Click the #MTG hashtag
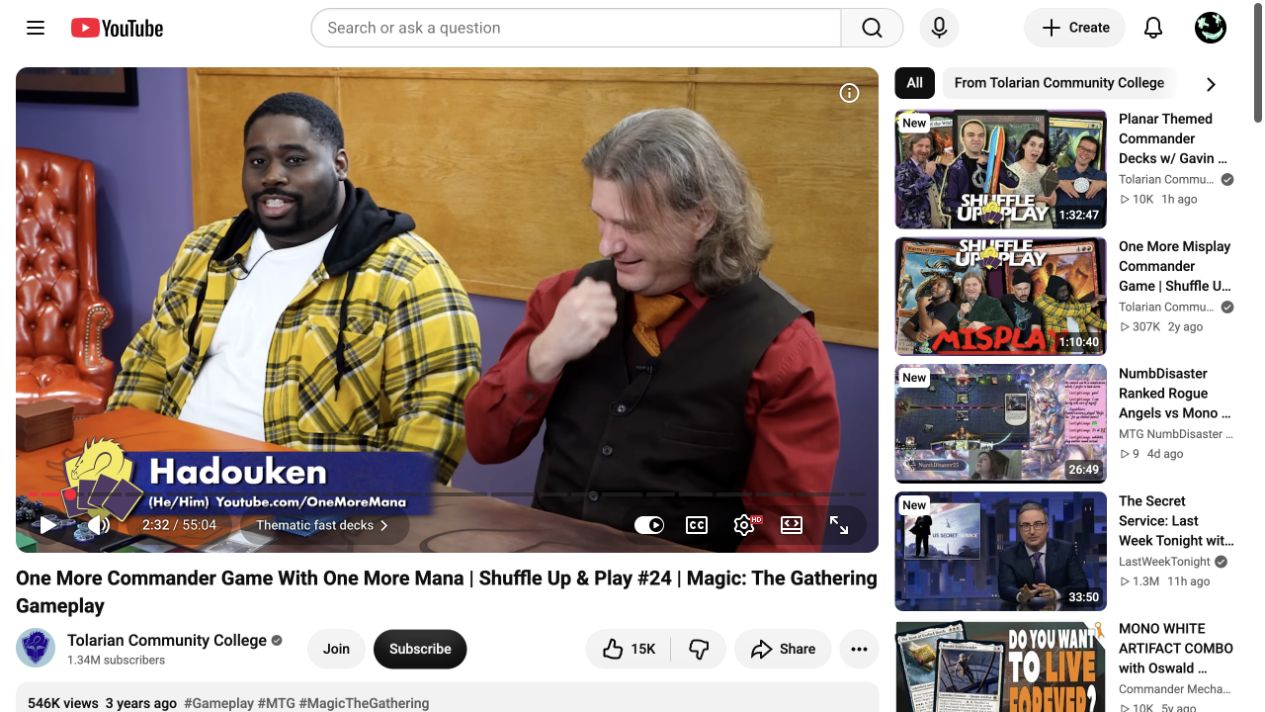Screen dimensions: 1265x712 click(x=277, y=703)
